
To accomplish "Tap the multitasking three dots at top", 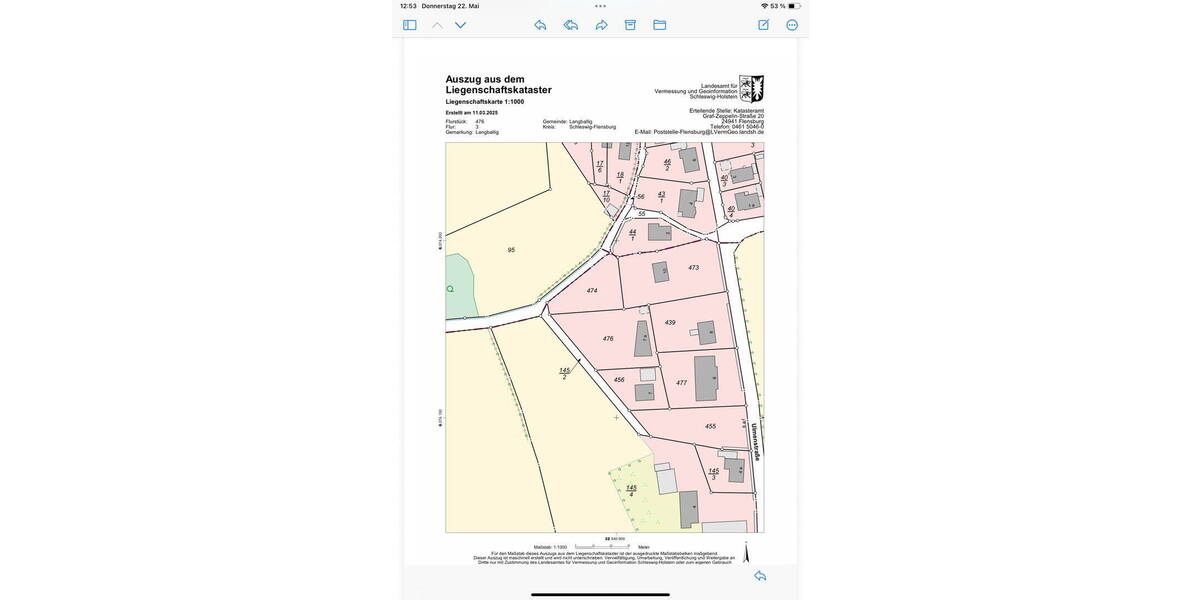I will click(600, 6).
